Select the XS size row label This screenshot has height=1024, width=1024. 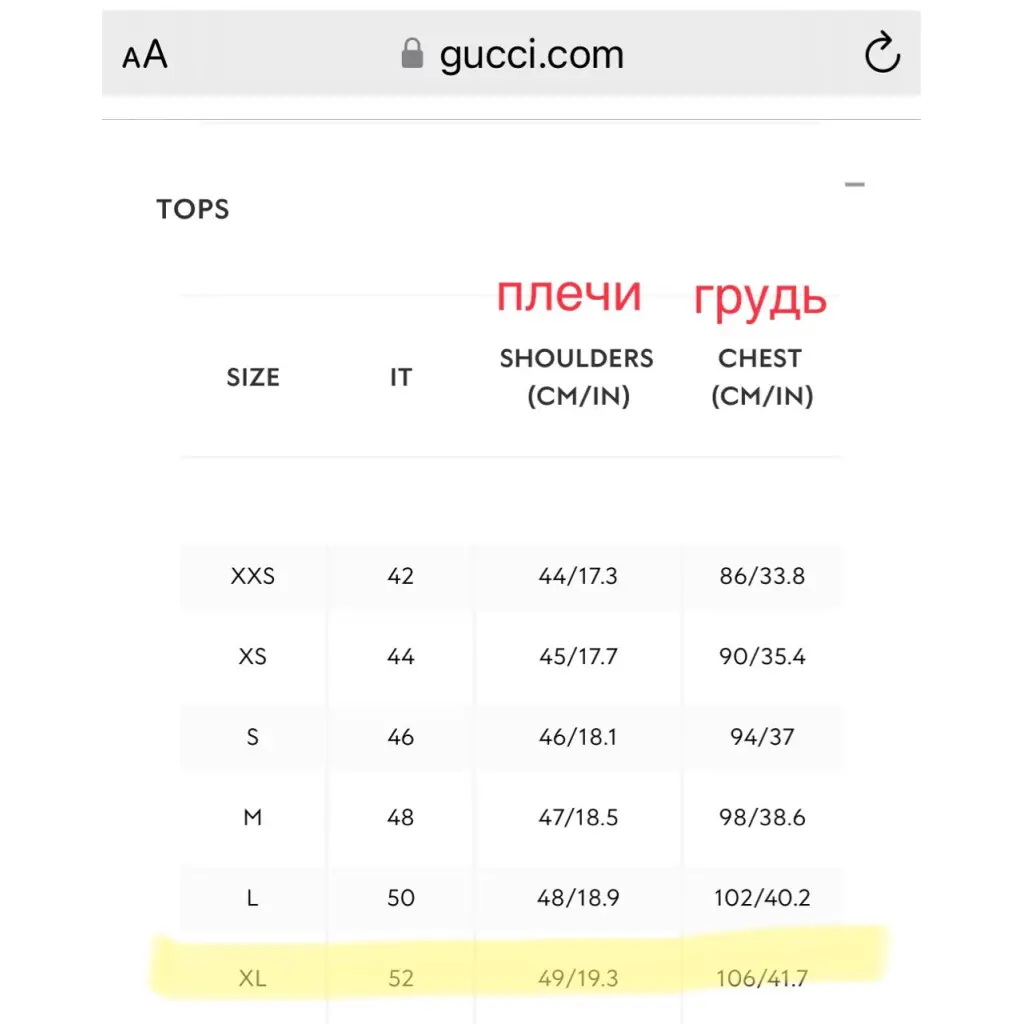click(x=253, y=656)
